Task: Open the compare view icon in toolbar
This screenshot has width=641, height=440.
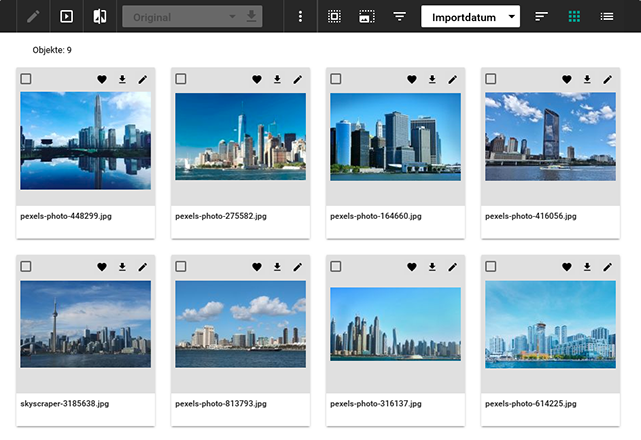Action: [x=99, y=16]
